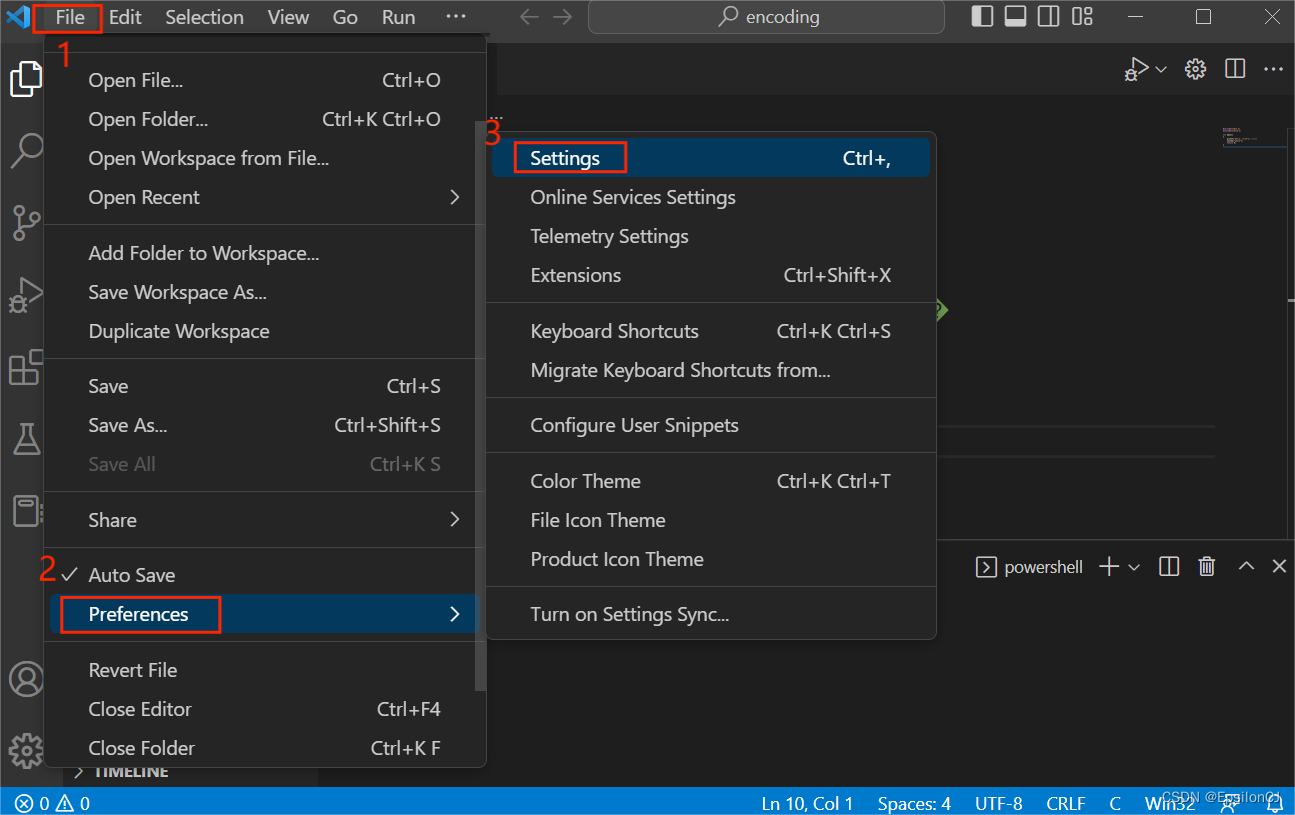Choose Open File... in File menu
The width and height of the screenshot is (1295, 815).
tap(263, 80)
